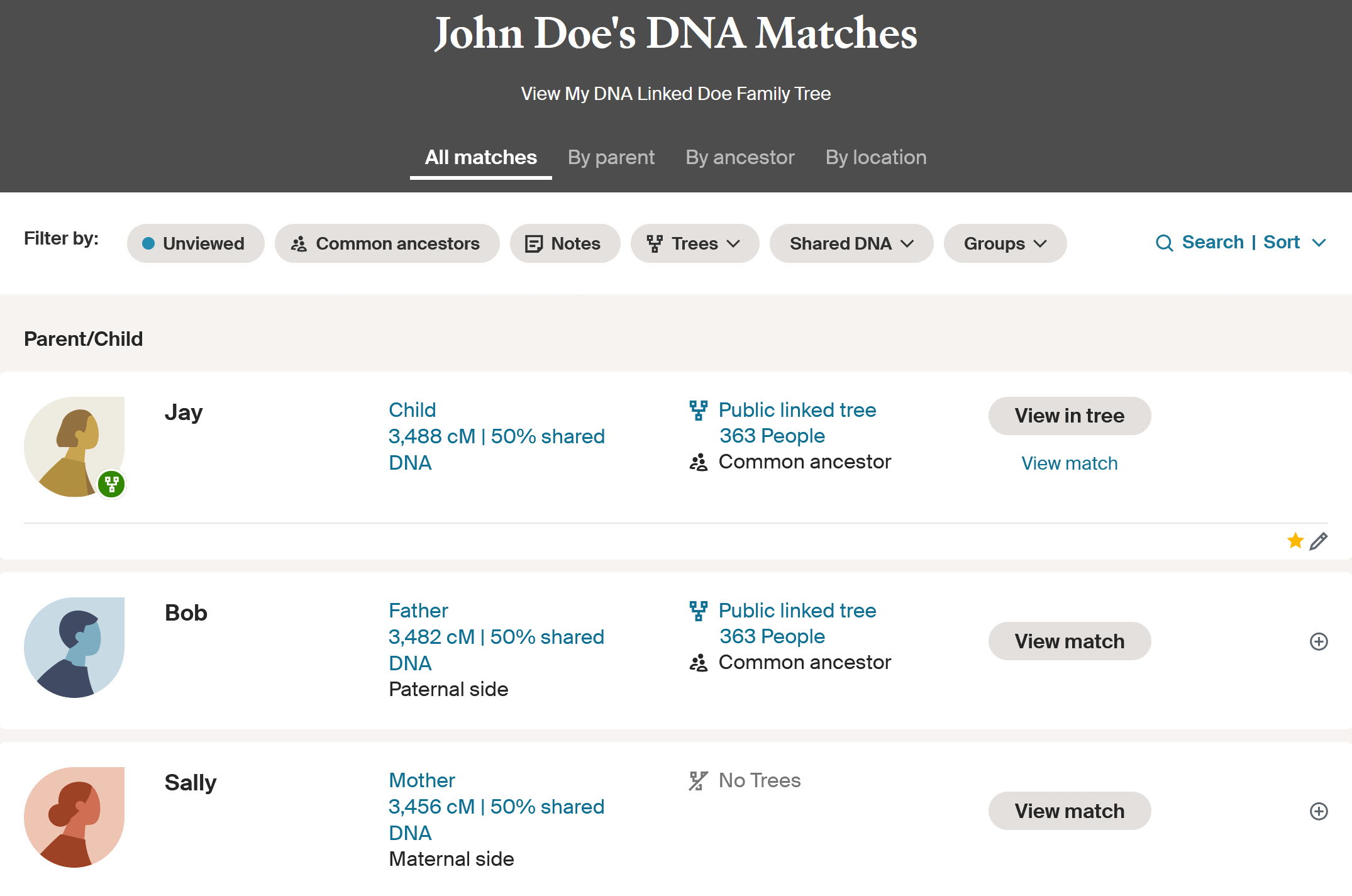Screen dimensions: 1352x896
Task: Toggle the Unviewed filter
Action: [195, 243]
